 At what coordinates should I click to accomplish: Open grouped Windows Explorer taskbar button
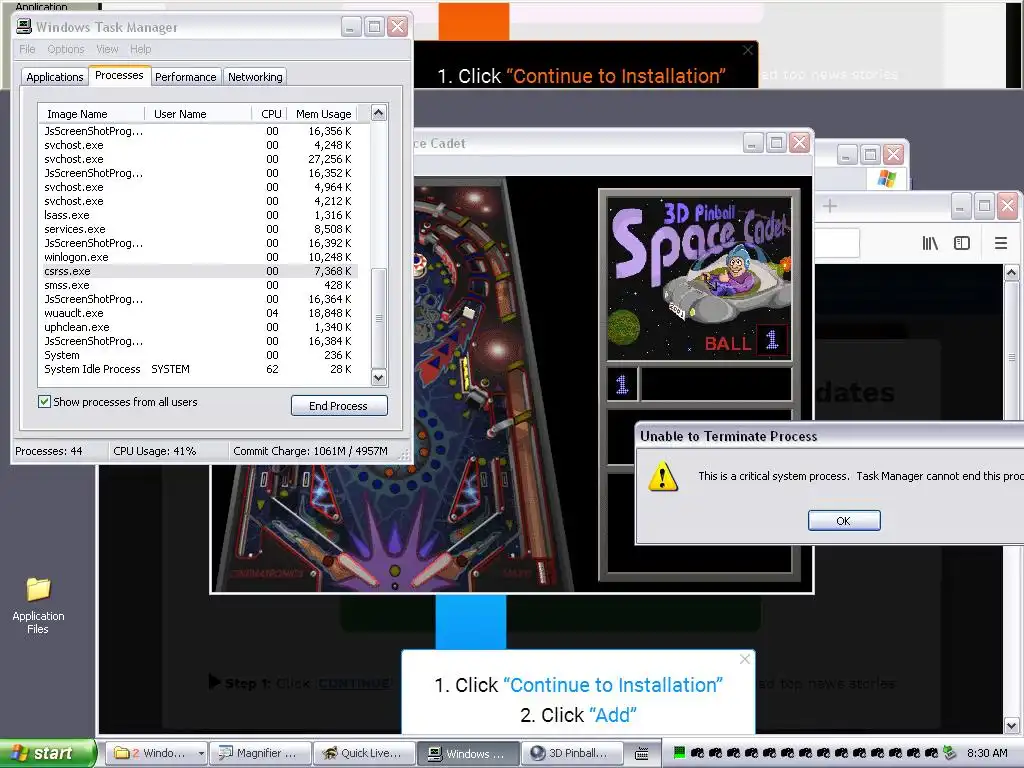155,753
